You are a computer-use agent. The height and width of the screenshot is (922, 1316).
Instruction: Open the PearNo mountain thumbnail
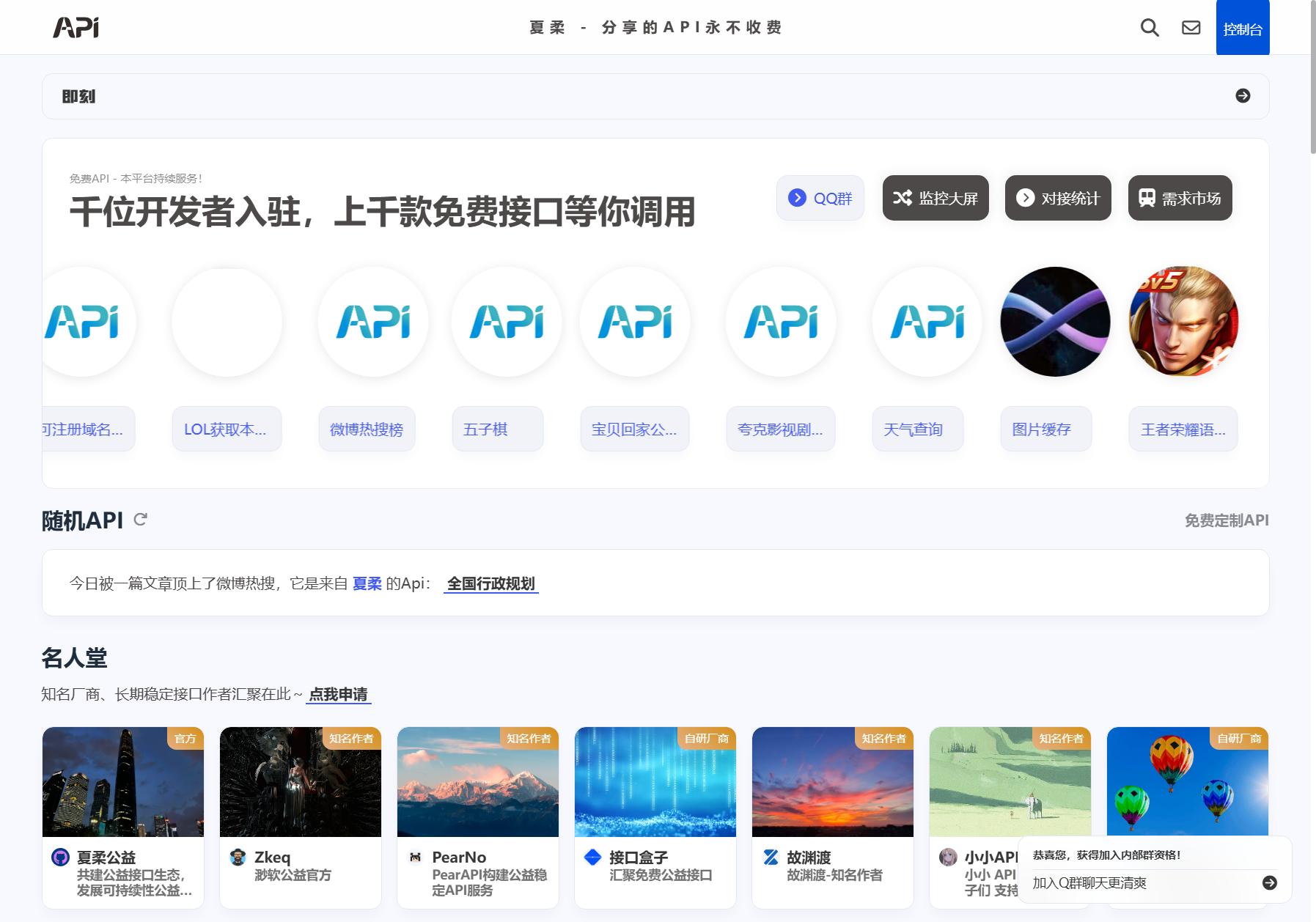[478, 782]
